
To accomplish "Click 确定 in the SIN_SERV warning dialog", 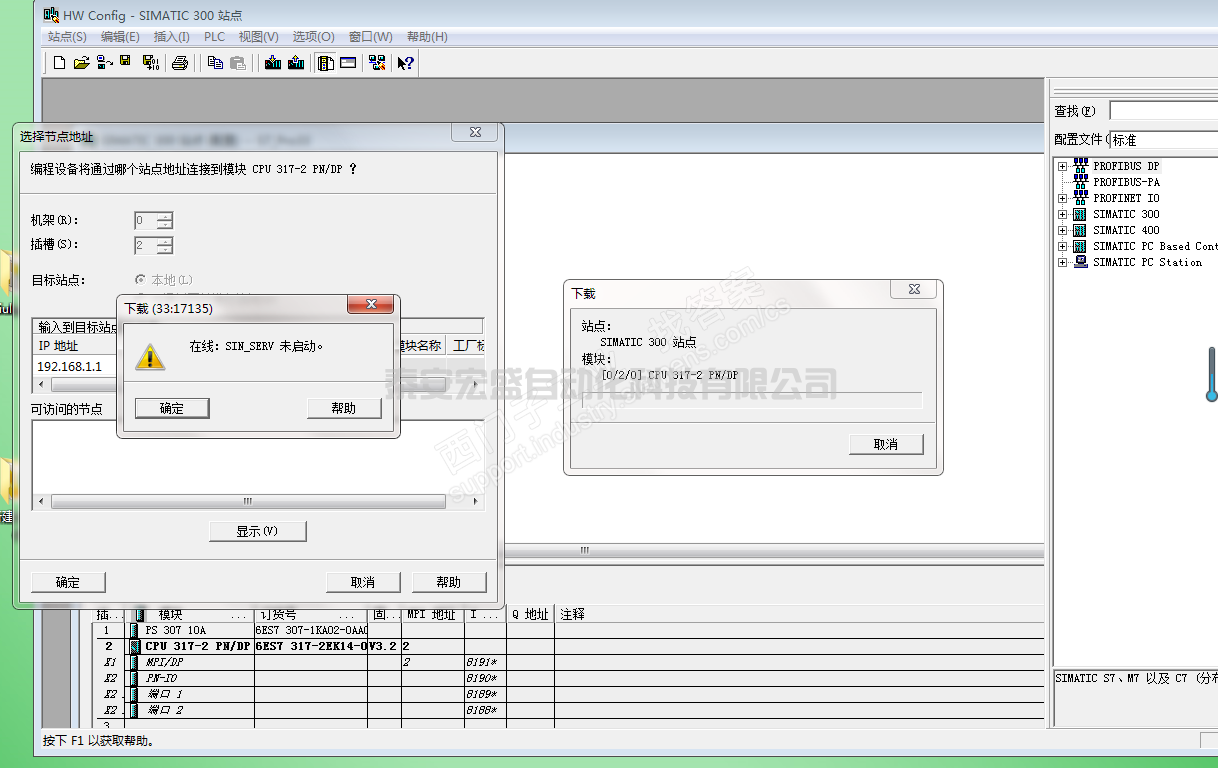I will [x=172, y=408].
